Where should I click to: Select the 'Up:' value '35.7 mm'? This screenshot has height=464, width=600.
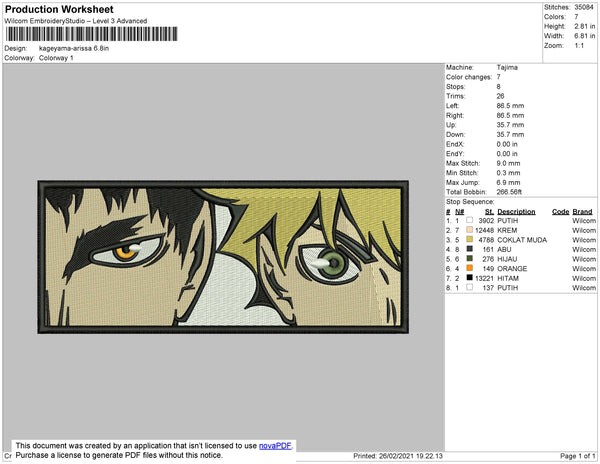510,125
